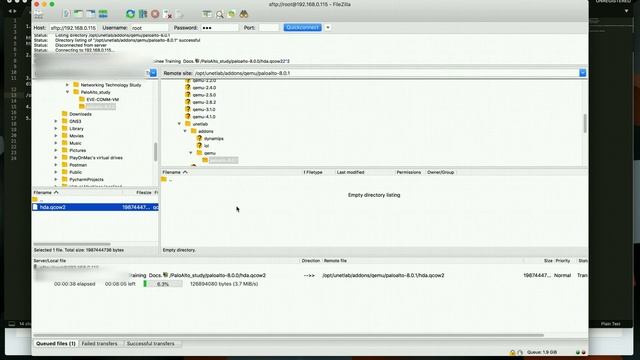The height and width of the screenshot is (360, 640).
Task: Open the Remote site path dropdown arrow
Action: click(582, 73)
